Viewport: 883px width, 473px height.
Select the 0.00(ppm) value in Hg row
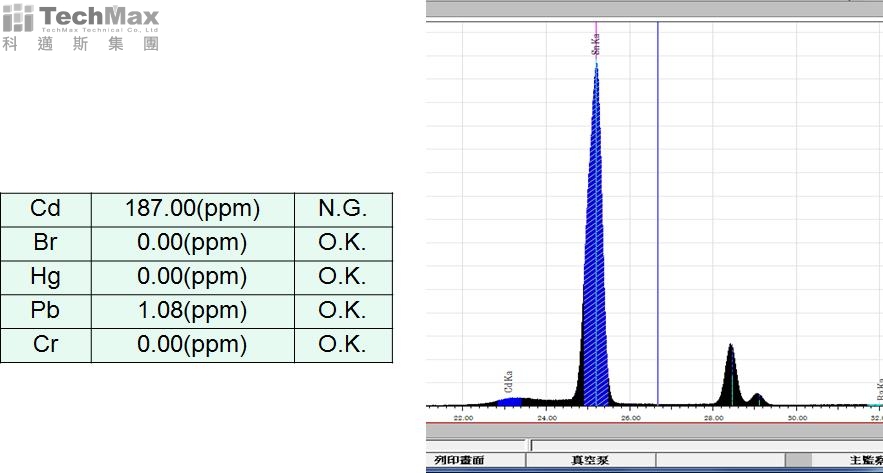pyautogui.click(x=193, y=277)
